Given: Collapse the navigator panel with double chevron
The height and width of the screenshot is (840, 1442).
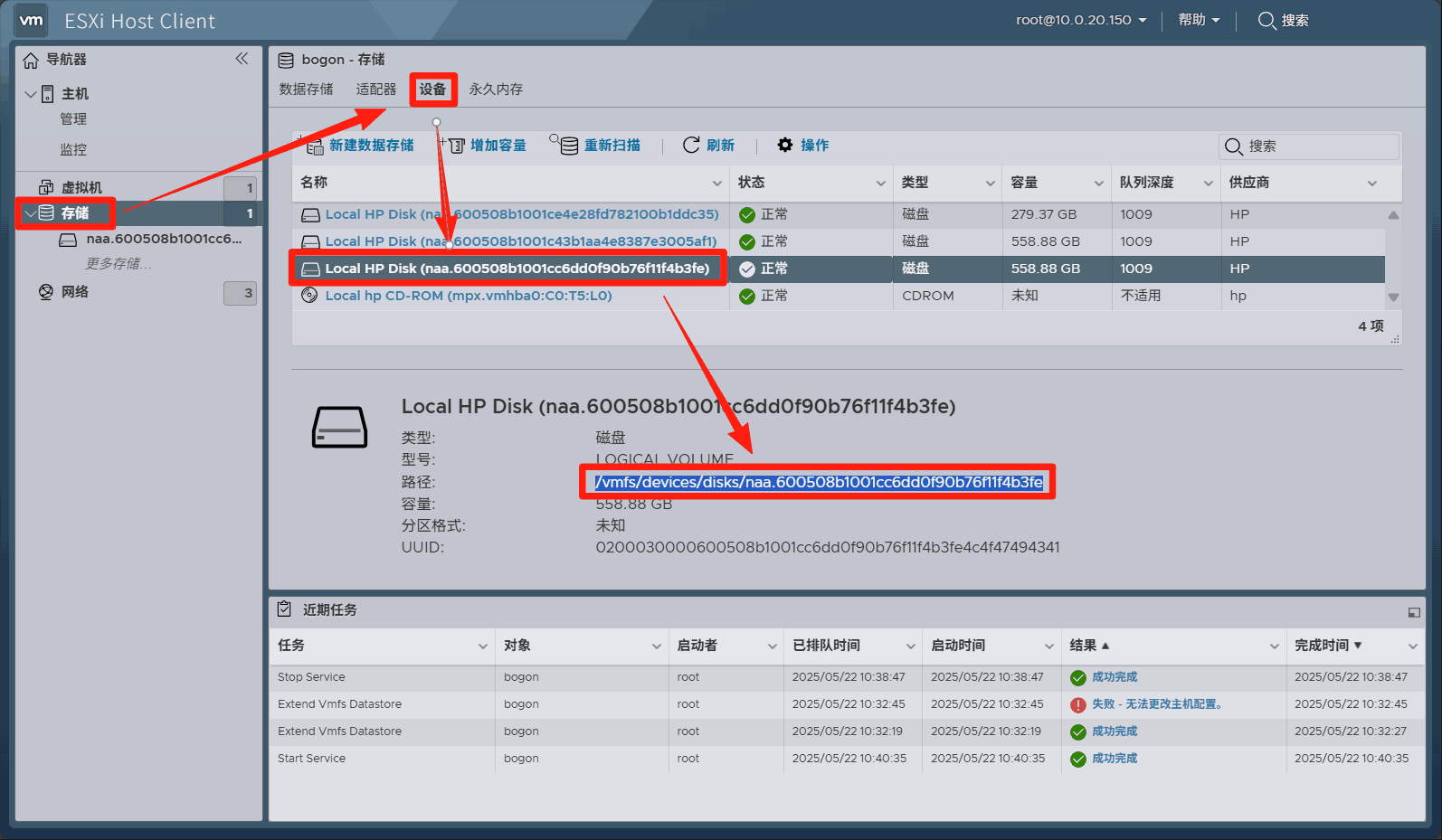Looking at the screenshot, I should 242,59.
